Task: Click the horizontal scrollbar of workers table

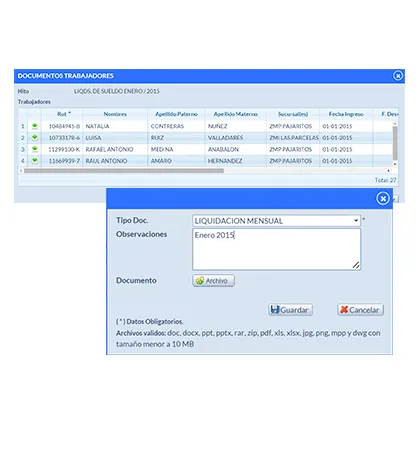Action: (x=124, y=171)
